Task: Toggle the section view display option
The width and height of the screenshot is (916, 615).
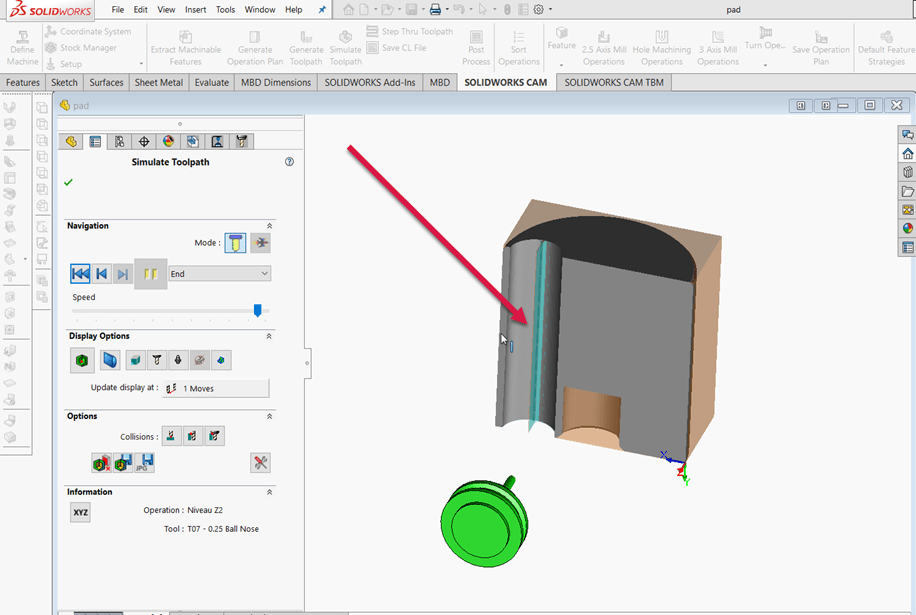Action: pyautogui.click(x=110, y=360)
